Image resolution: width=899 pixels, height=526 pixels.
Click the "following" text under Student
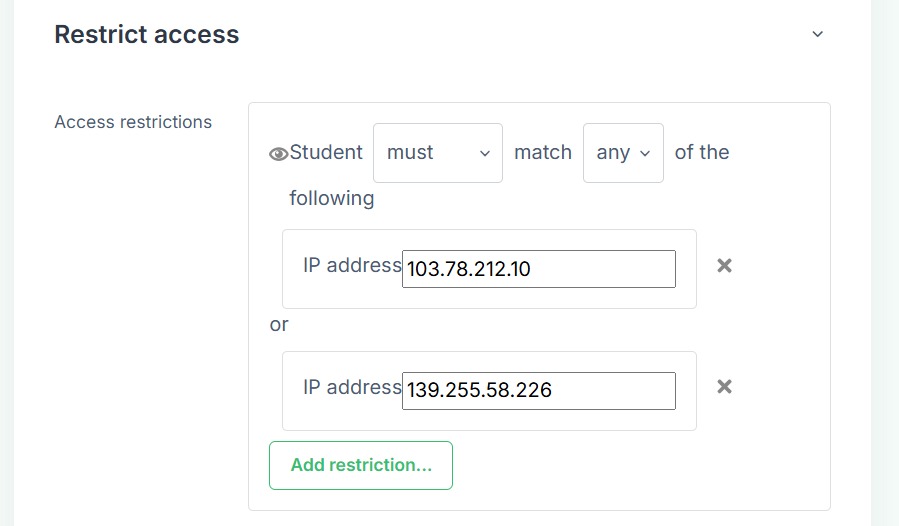pyautogui.click(x=332, y=198)
